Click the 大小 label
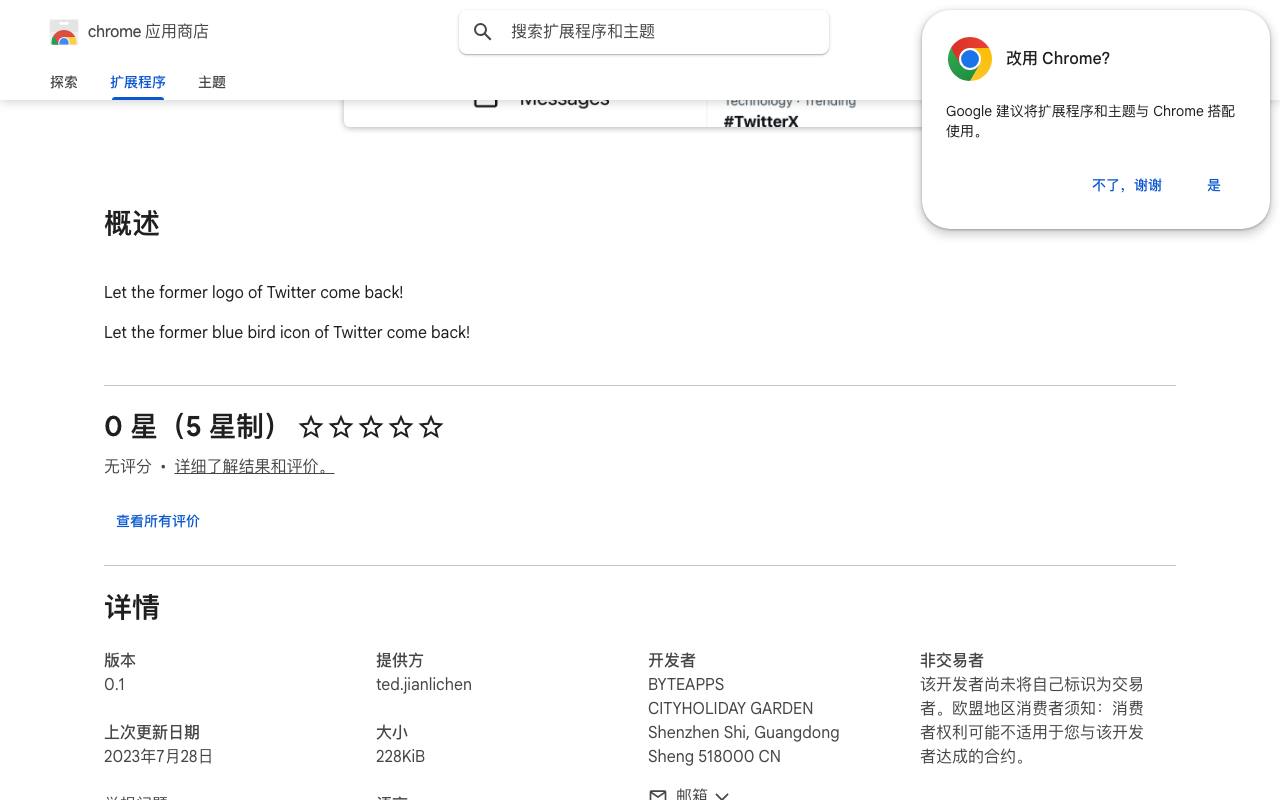 click(x=392, y=733)
